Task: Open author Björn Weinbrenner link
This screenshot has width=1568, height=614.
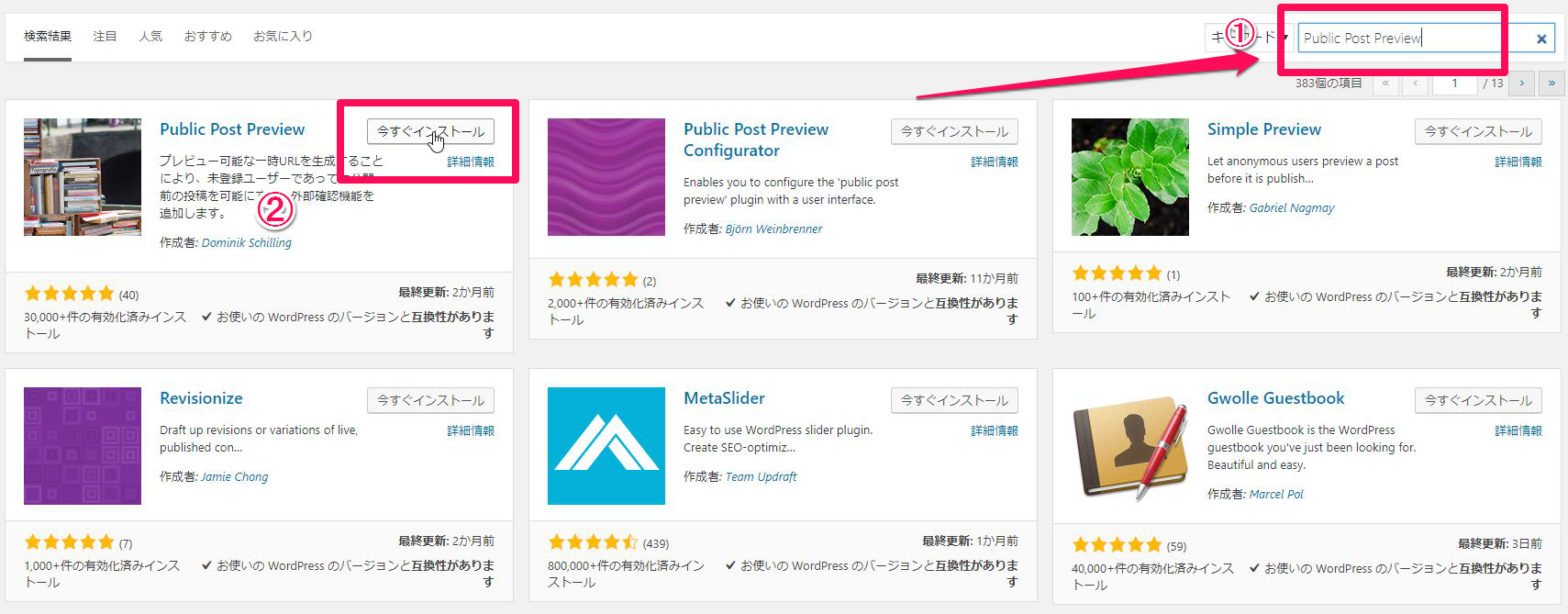Action: (773, 229)
